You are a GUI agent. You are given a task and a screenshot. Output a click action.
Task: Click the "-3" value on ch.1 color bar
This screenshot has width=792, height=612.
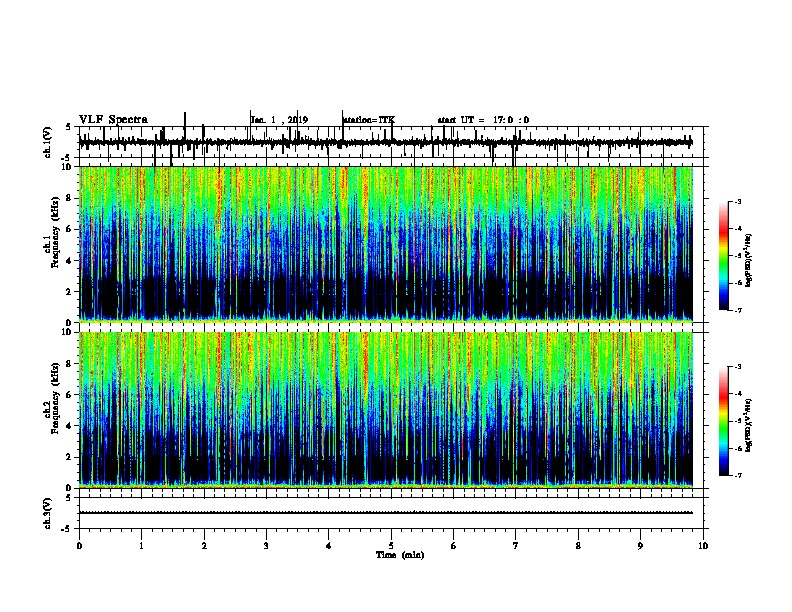pyautogui.click(x=737, y=201)
